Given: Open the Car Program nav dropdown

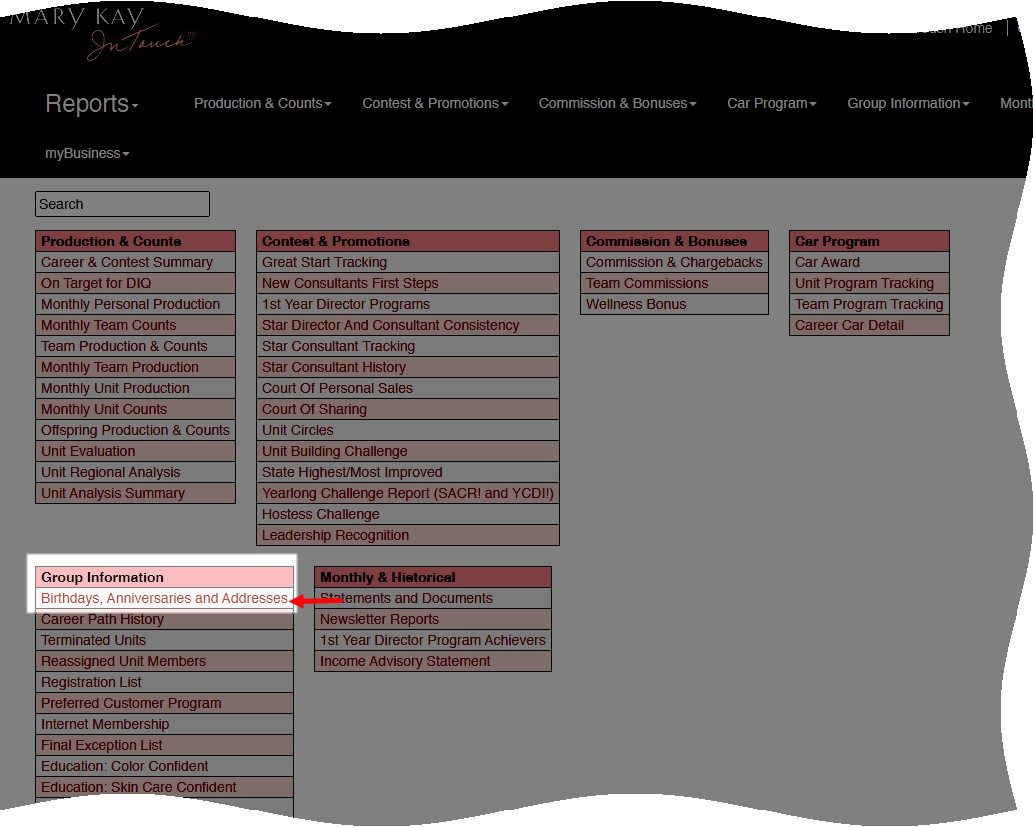Looking at the screenshot, I should pos(772,104).
